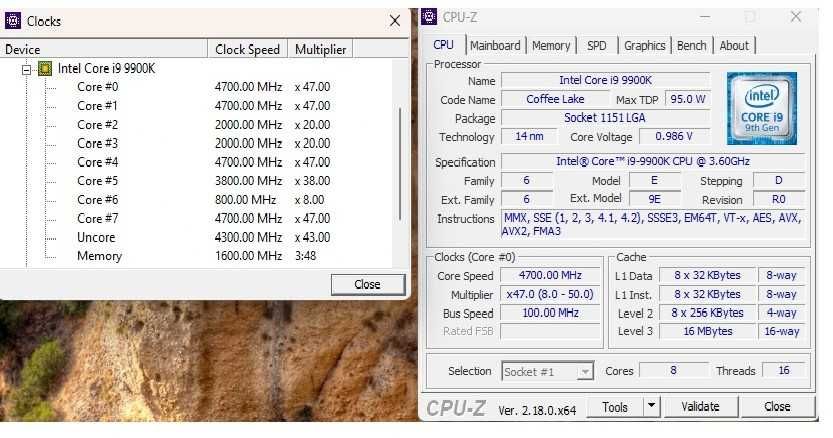Viewport: 833px width, 438px height.
Task: Click the CPU-Z window title icon
Action: tap(429, 16)
